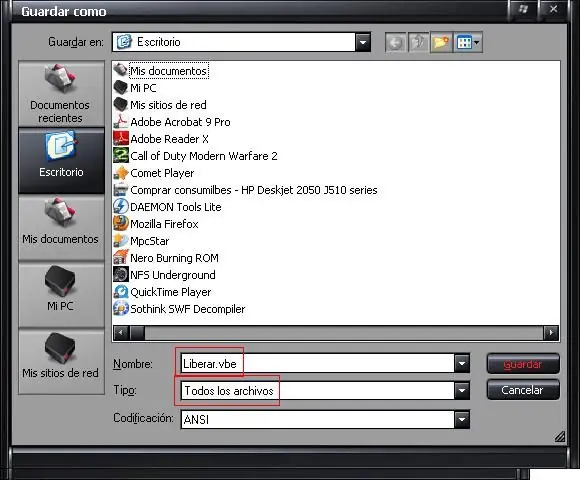Select Mis documentos in the places bar
This screenshot has width=580, height=480.
click(61, 227)
